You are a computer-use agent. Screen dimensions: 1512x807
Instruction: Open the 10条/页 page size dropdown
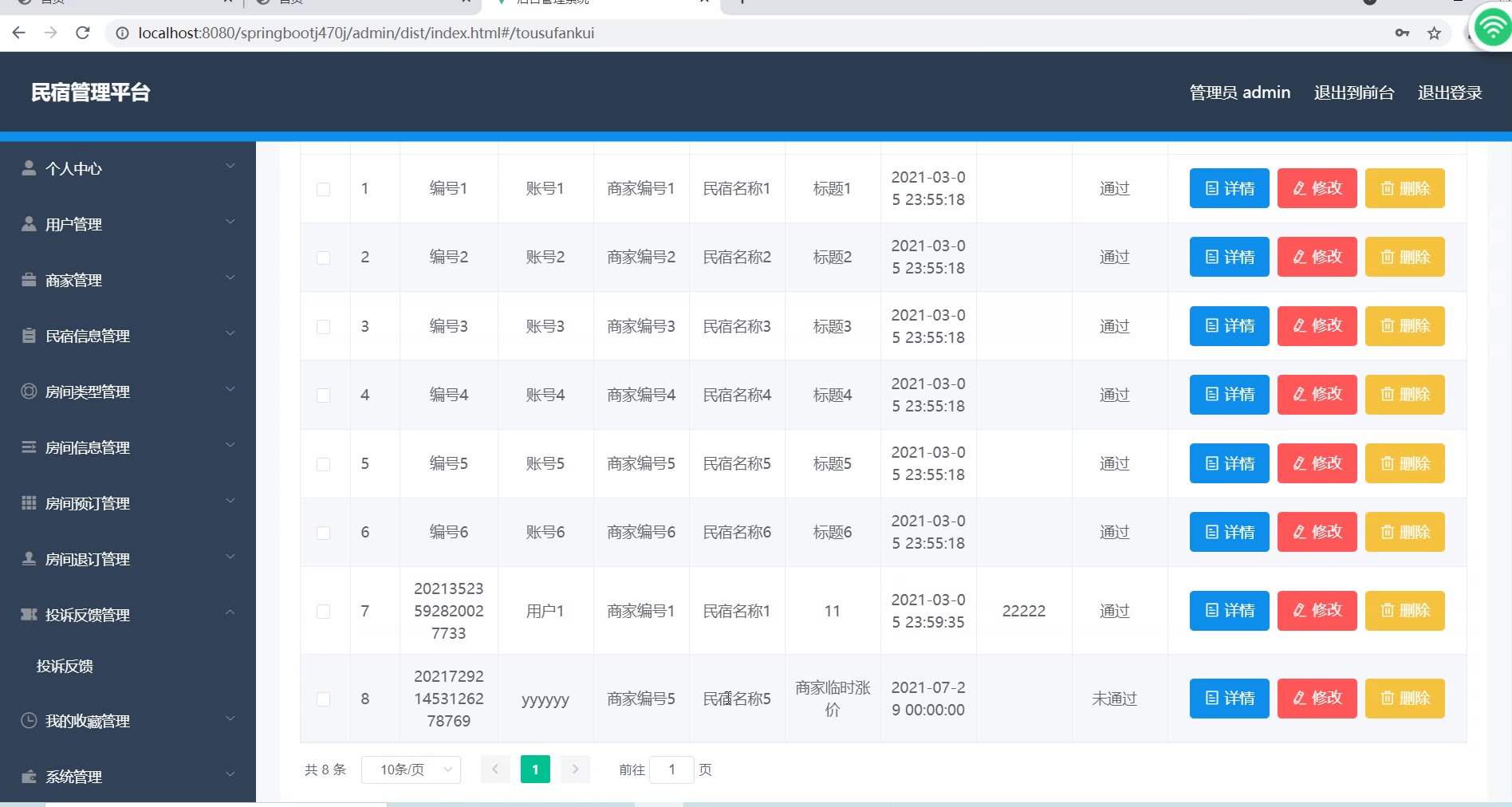click(x=411, y=770)
